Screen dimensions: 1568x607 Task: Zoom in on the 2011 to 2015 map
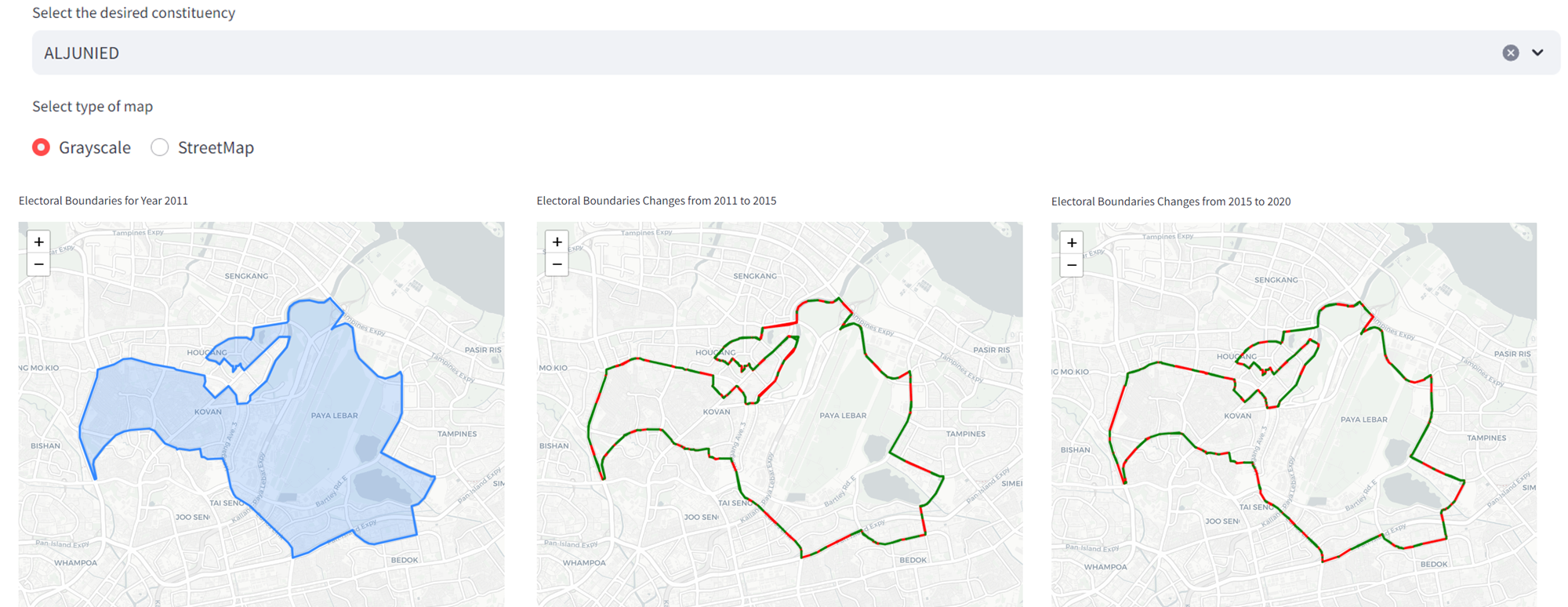(557, 242)
